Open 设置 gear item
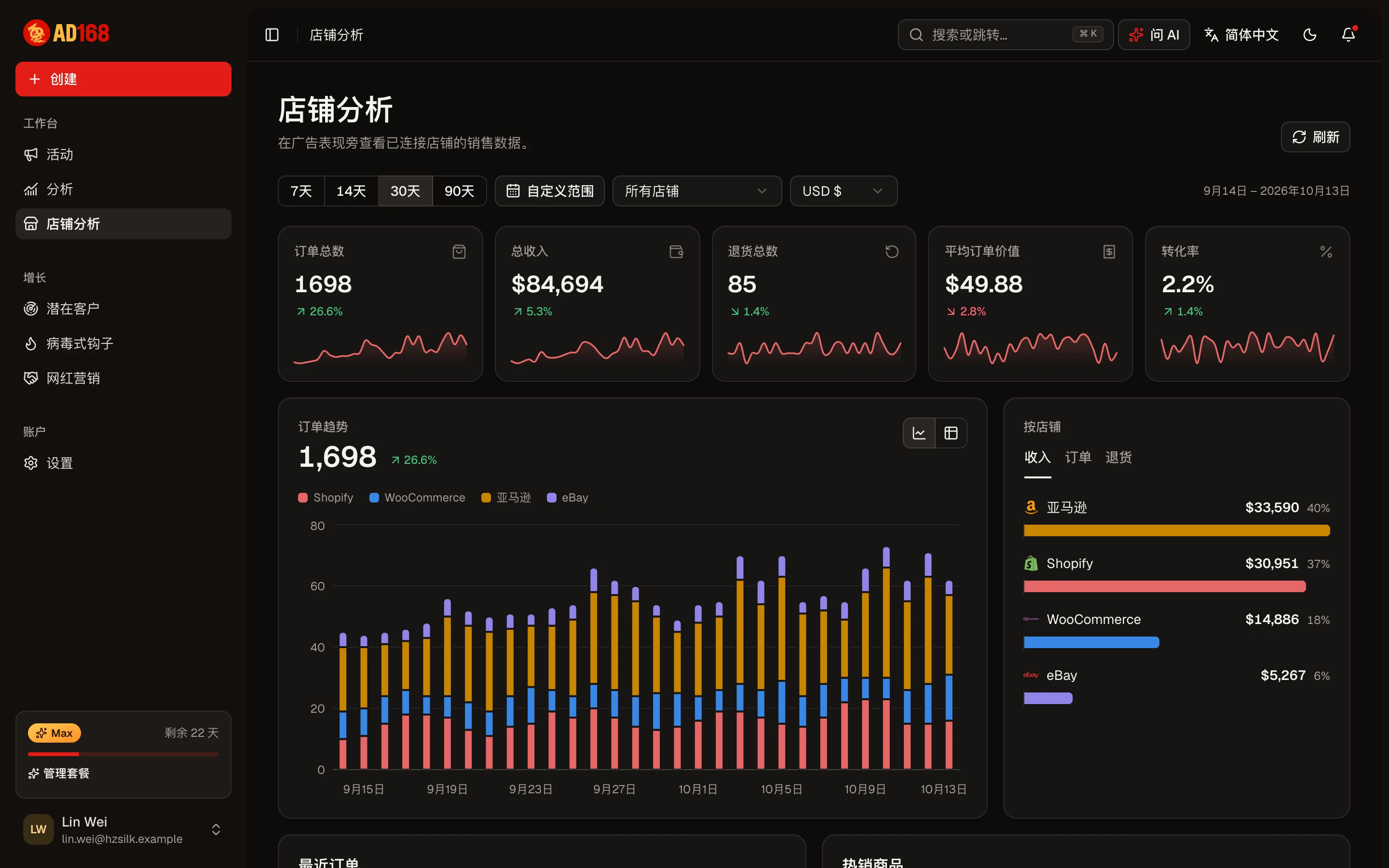This screenshot has width=1389, height=868. pyautogui.click(x=123, y=463)
